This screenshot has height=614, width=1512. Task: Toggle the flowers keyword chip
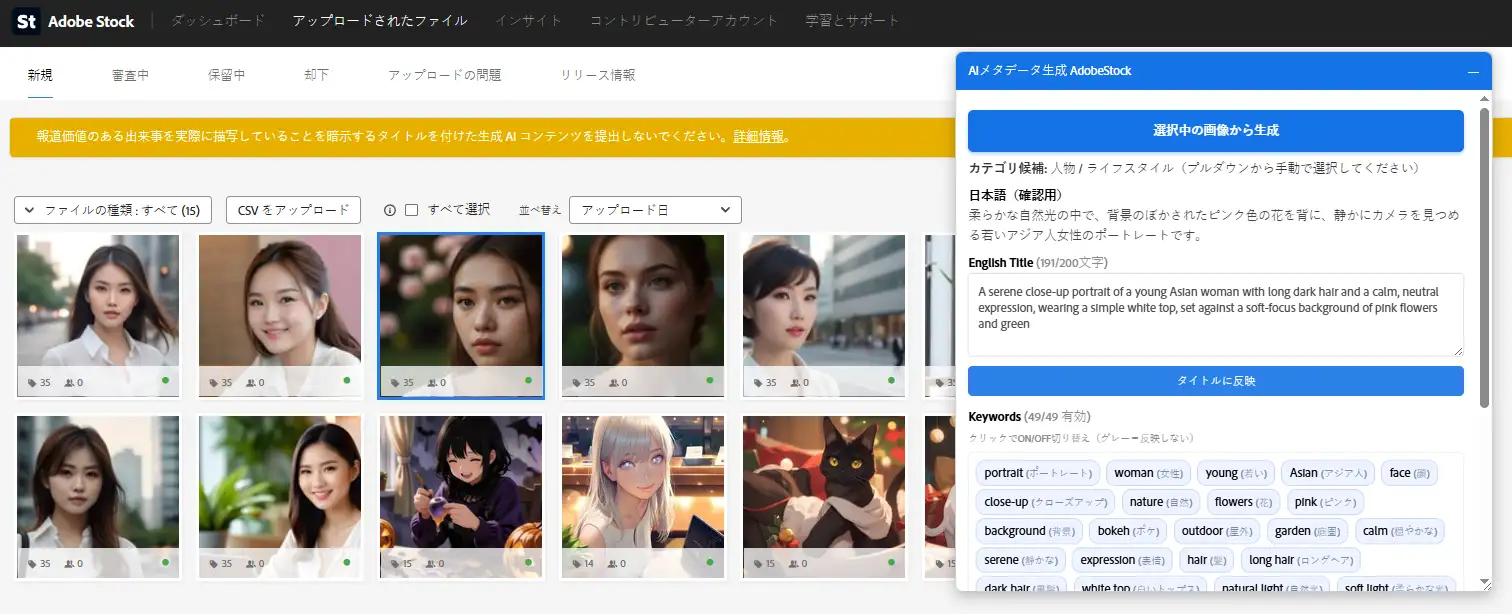1243,502
